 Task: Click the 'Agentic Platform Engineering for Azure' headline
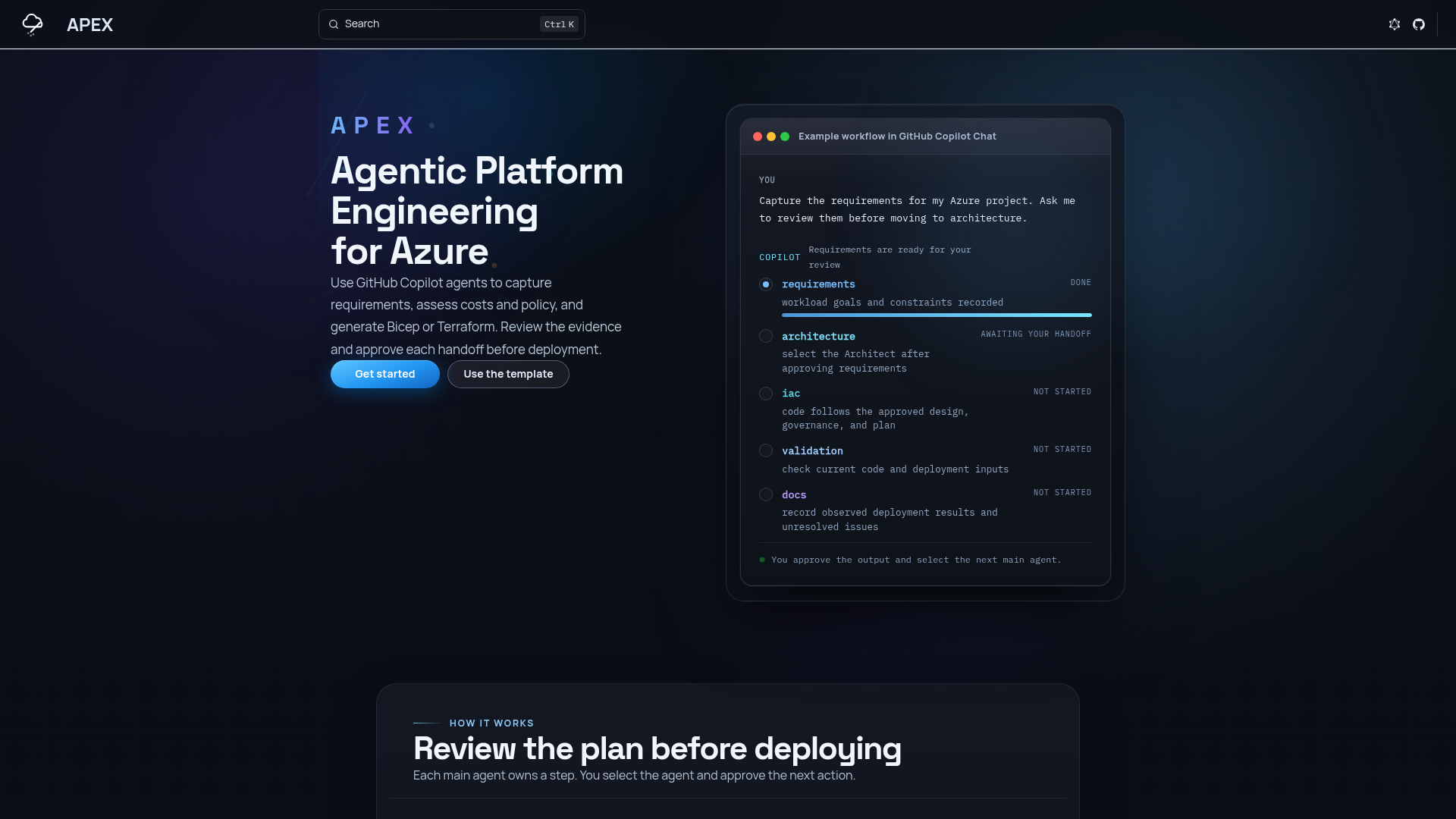pos(477,211)
